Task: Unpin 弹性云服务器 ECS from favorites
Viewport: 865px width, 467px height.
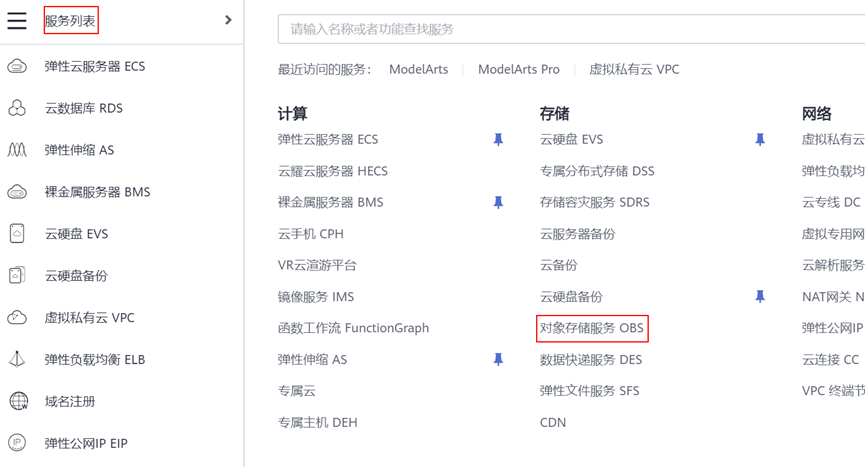Action: tap(498, 140)
